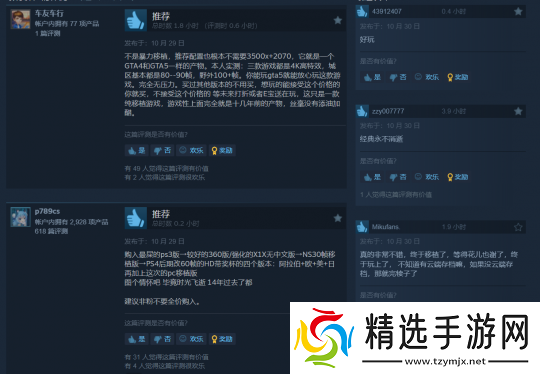The height and width of the screenshot is (374, 540).
Task: Mark 车友车行 review as 欢乐 funny
Action: (x=191, y=150)
